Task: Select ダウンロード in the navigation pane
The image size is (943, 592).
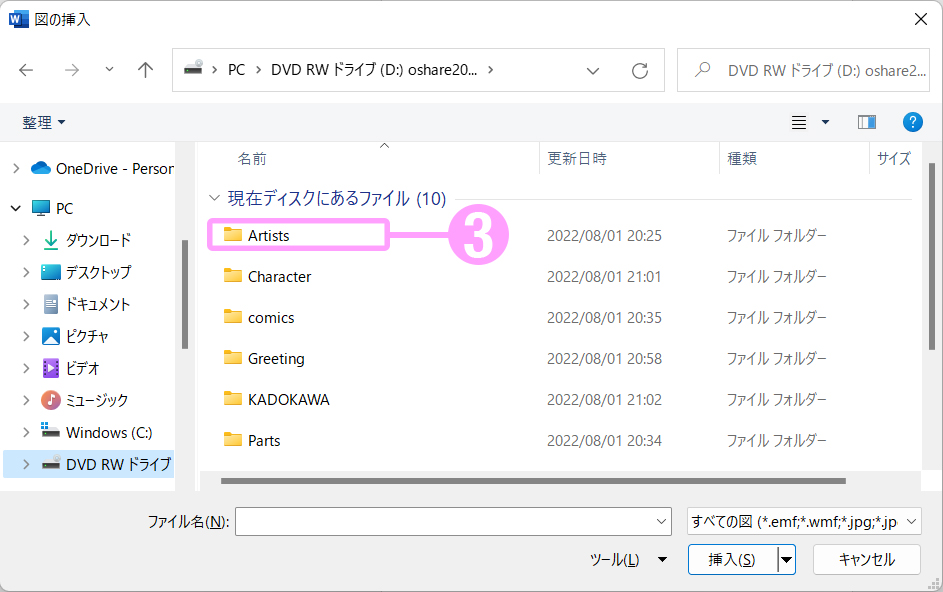Action: 98,240
